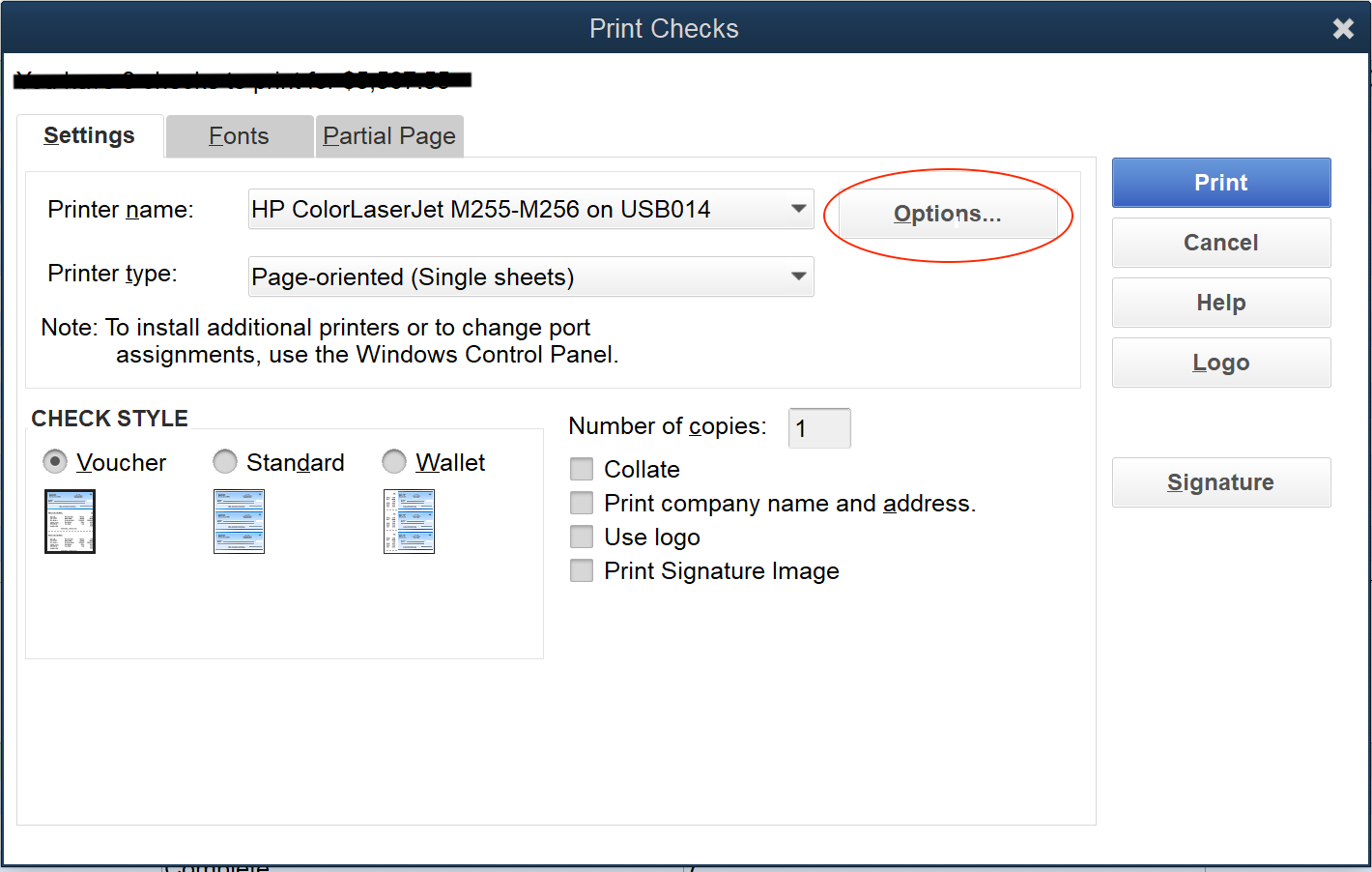Image resolution: width=1372 pixels, height=872 pixels.
Task: Click the Number of copies field
Action: [819, 428]
